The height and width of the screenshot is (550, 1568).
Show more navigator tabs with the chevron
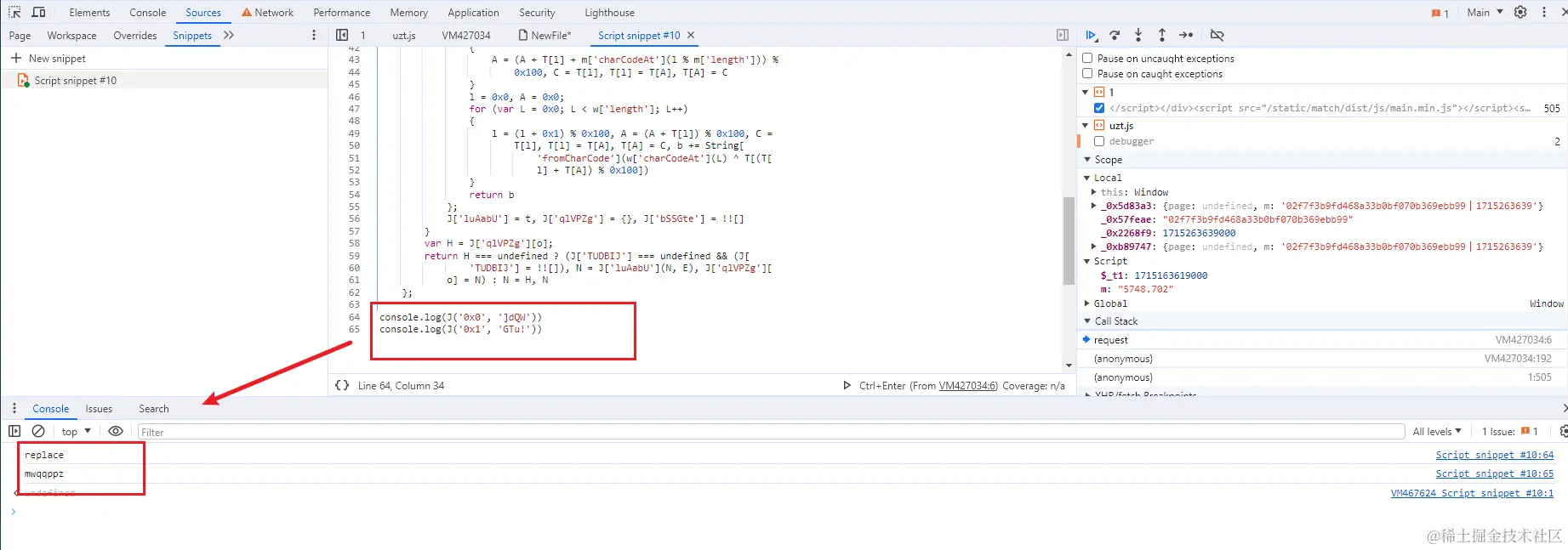[x=228, y=35]
